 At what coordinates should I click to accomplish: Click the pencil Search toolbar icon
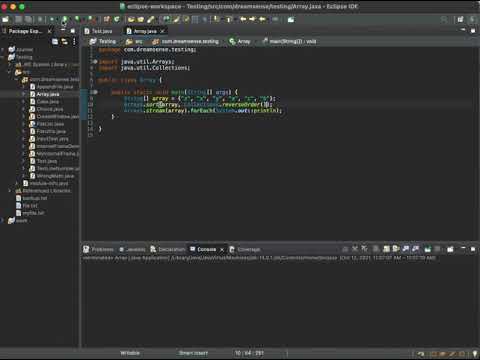[x=151, y=19]
